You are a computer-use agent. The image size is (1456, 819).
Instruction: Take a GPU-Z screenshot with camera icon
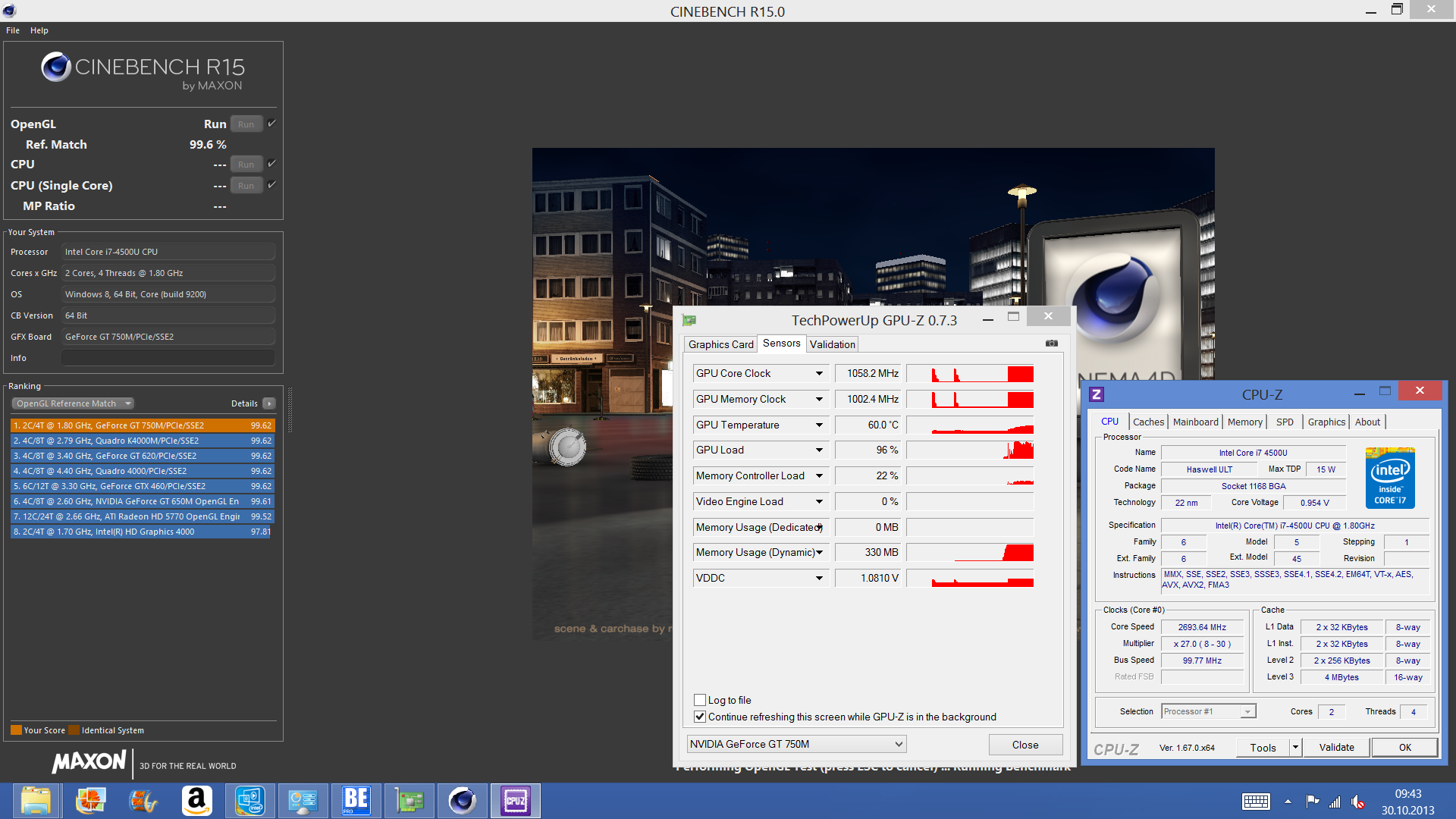click(x=1052, y=344)
